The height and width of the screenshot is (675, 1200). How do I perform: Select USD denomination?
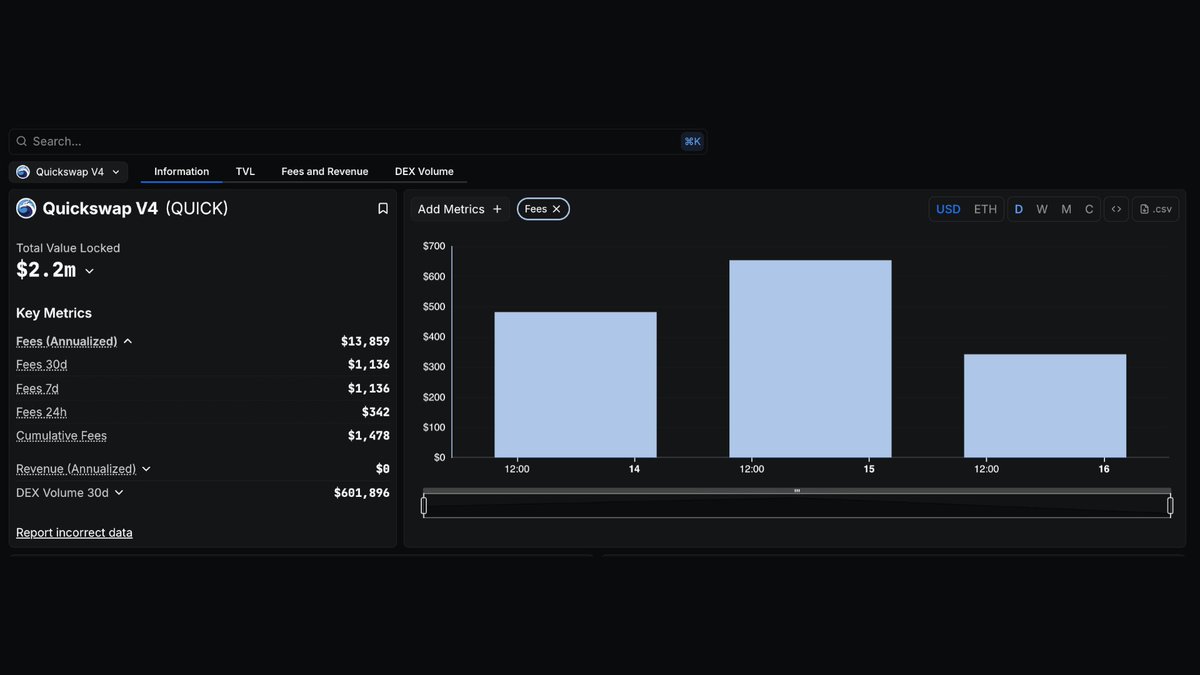[x=948, y=209]
